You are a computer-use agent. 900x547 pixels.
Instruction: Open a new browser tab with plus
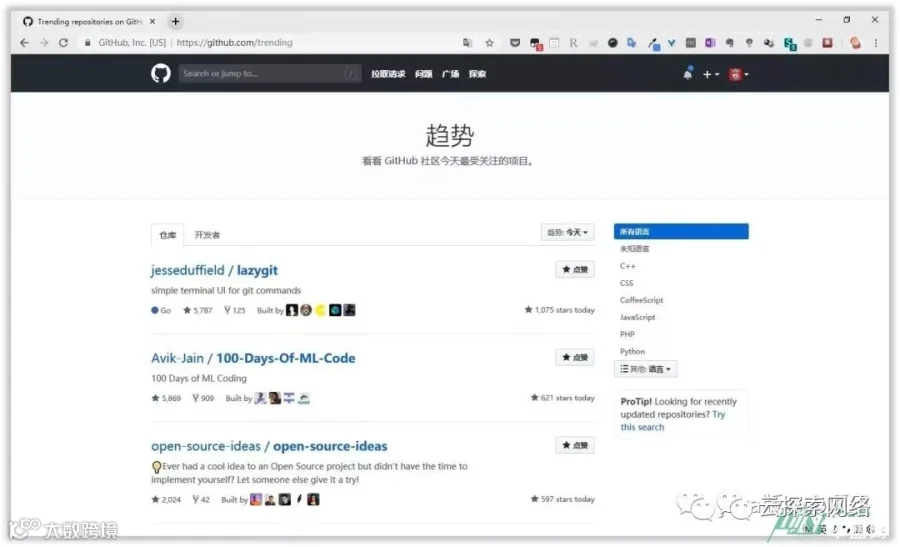(x=176, y=21)
